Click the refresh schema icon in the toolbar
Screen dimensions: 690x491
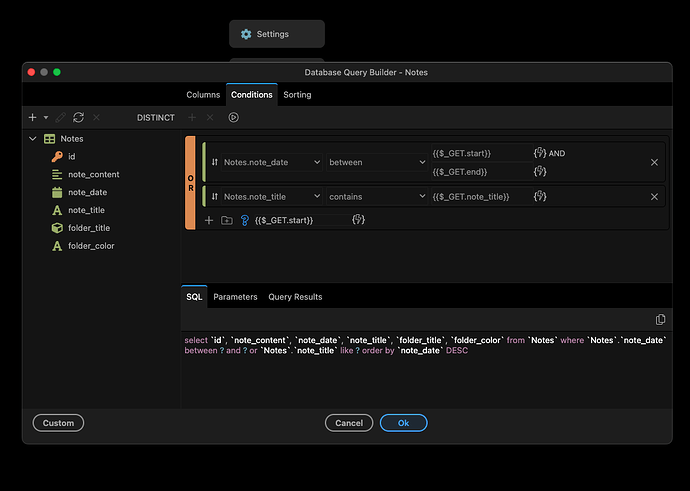coord(78,117)
